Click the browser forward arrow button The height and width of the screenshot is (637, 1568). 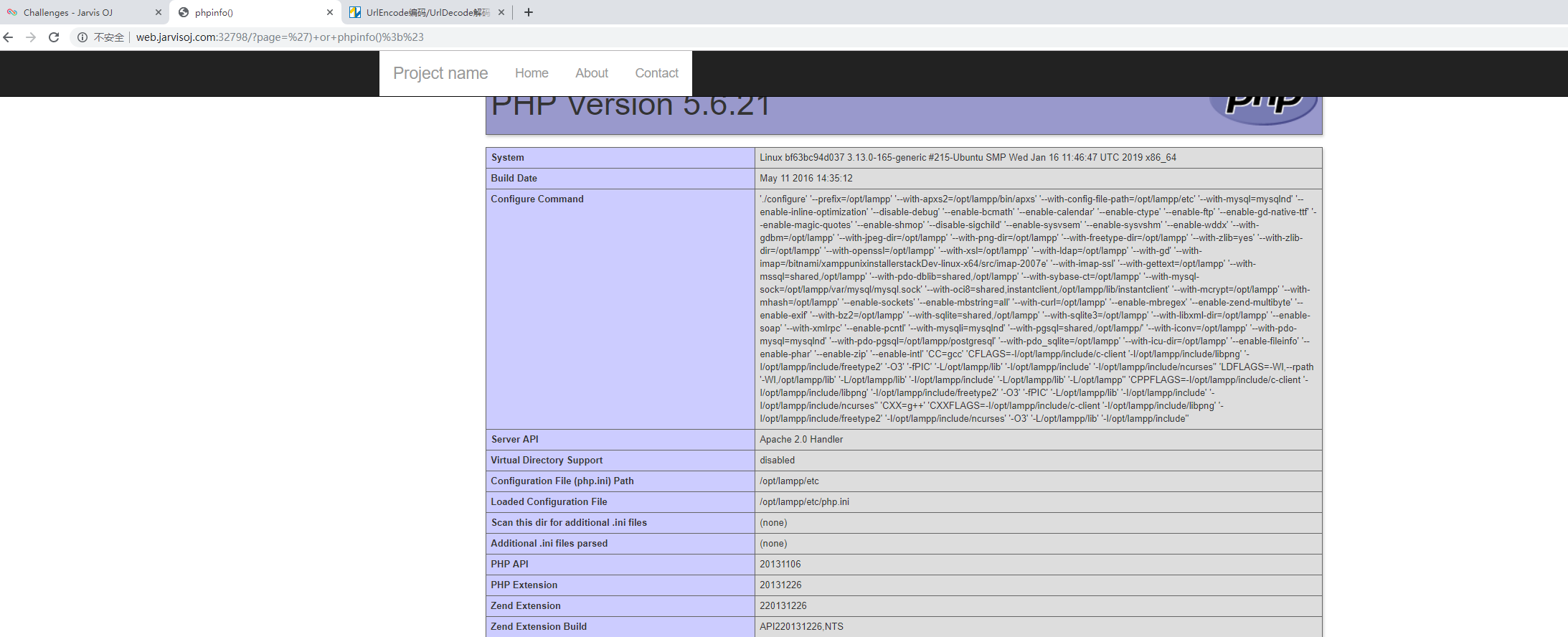coord(31,37)
